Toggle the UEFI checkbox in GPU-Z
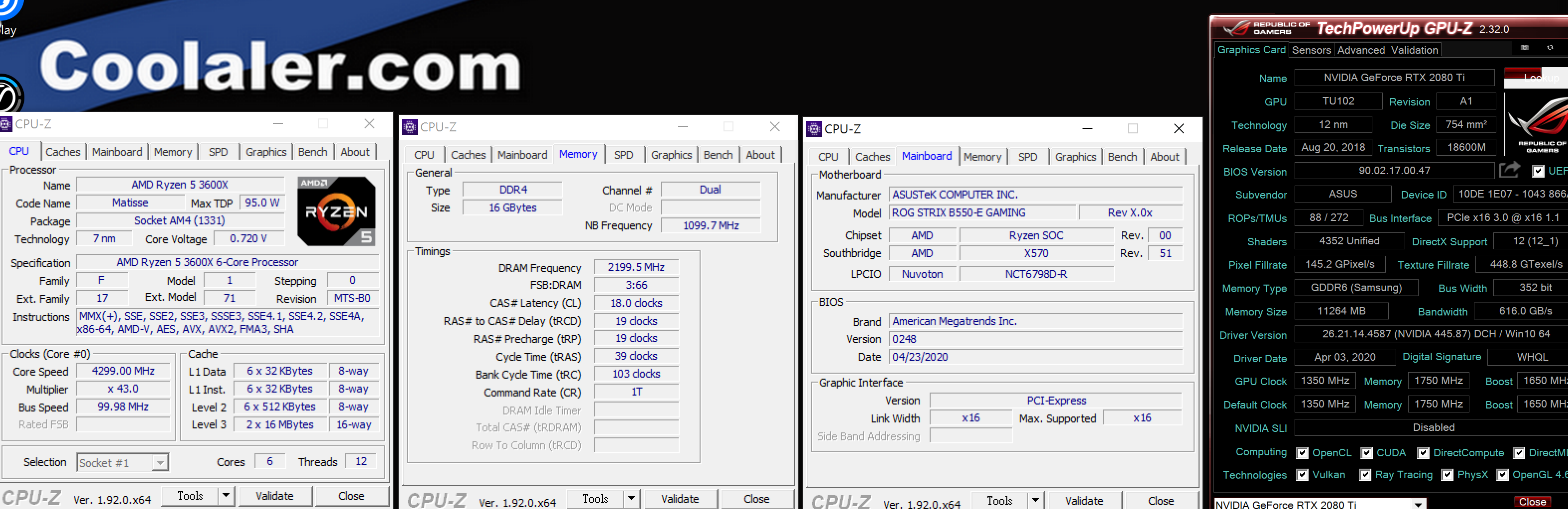This screenshot has width=1568, height=509. coord(1538,172)
